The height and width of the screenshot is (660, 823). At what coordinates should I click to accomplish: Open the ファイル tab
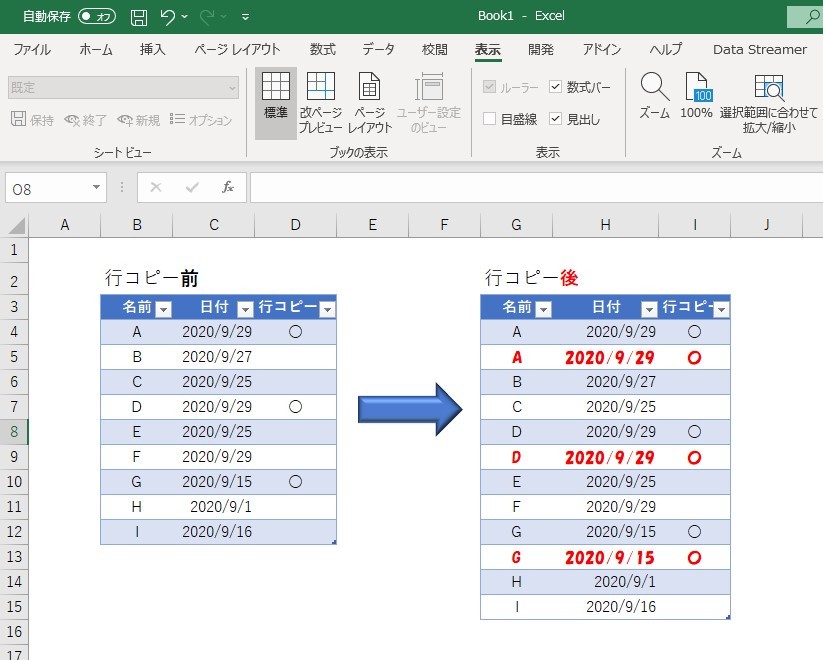click(32, 49)
